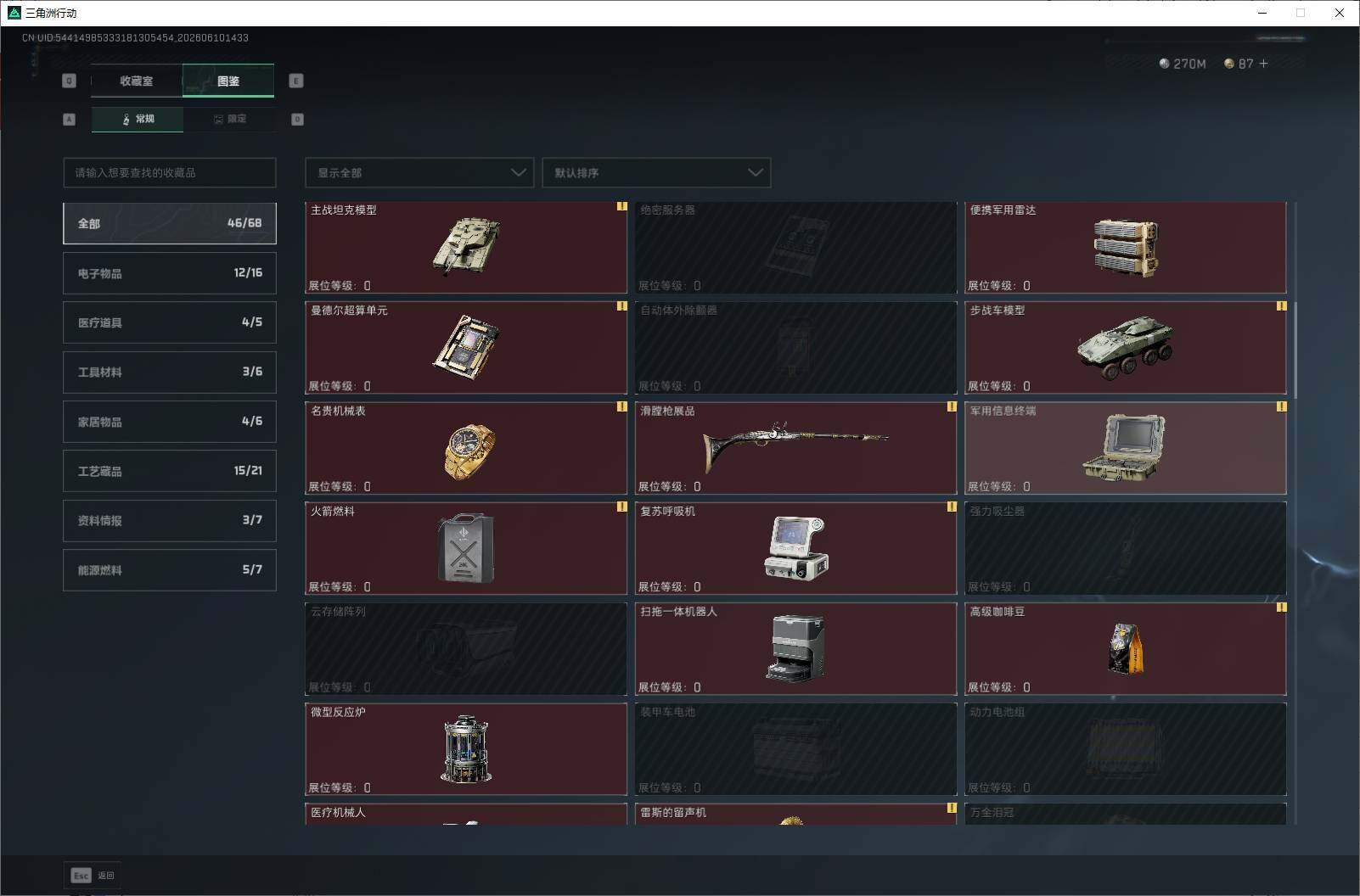Image resolution: width=1360 pixels, height=896 pixels.
Task: Open the military info terminal item
Action: [x=1125, y=448]
